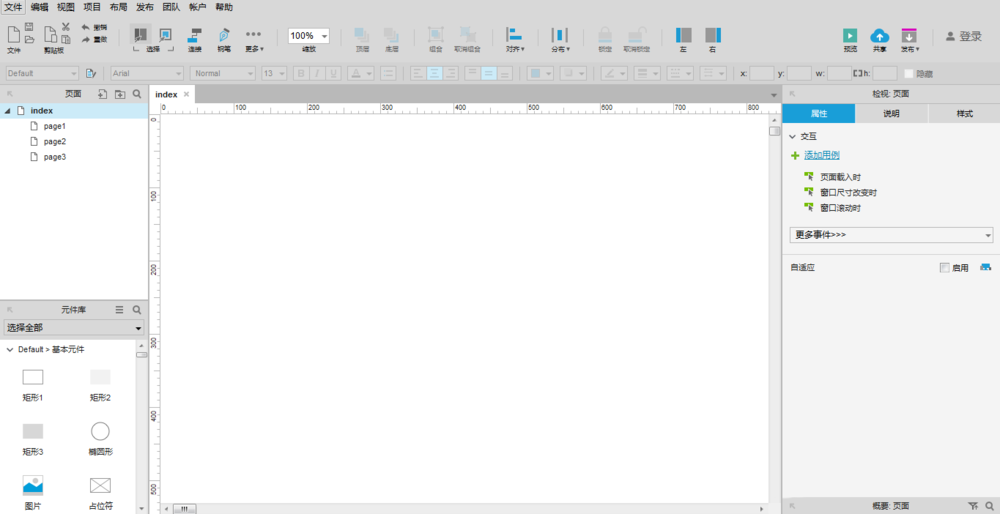
Task: Click the width input field
Action: click(839, 73)
